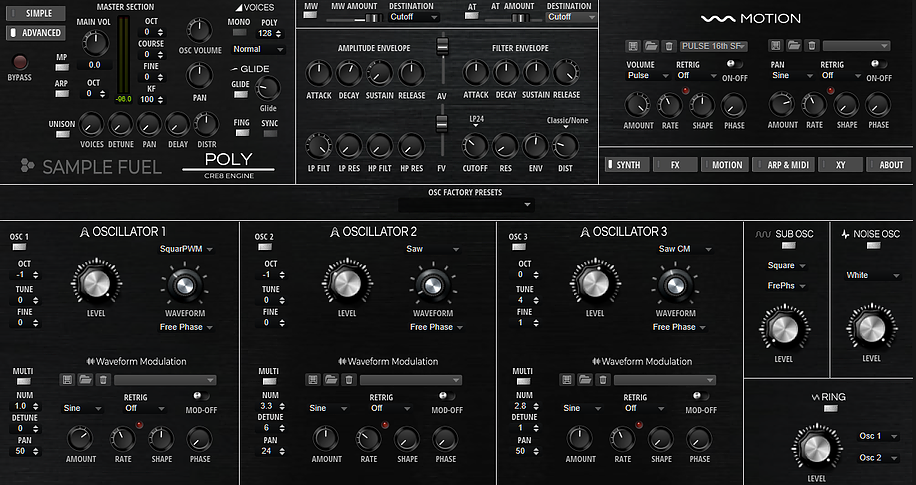Open Oscillator 3 waveform modulation preset folder
Screen dimensions: 916x485
585,380
